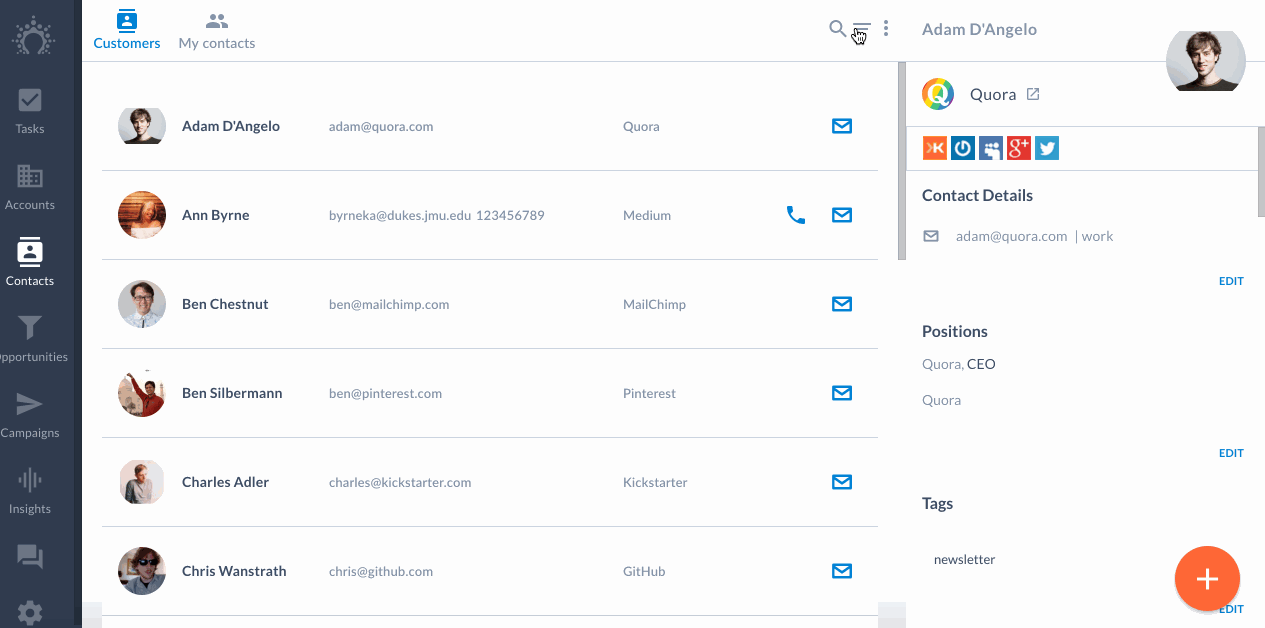Open Campaigns from the sidebar

(30, 414)
